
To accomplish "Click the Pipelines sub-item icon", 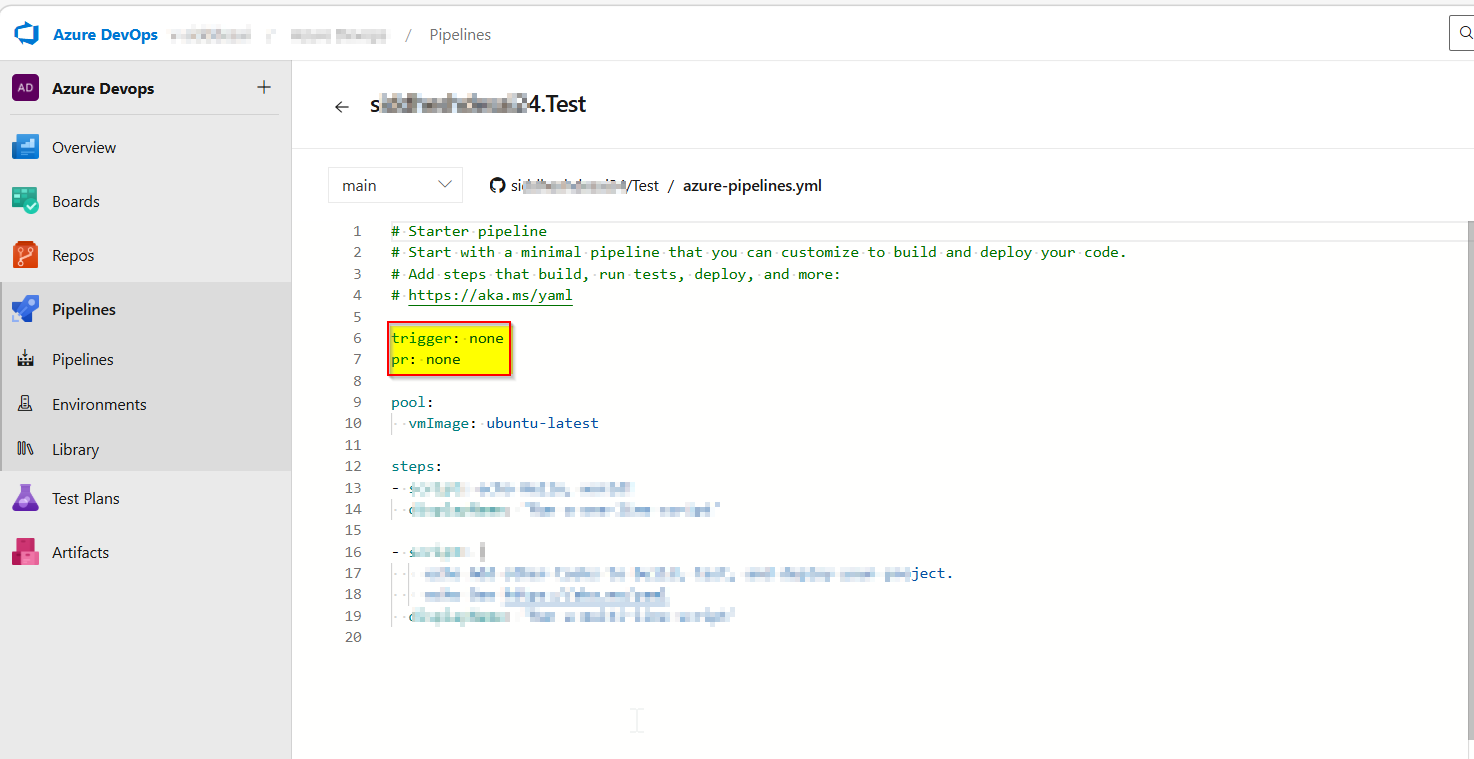I will (x=26, y=359).
